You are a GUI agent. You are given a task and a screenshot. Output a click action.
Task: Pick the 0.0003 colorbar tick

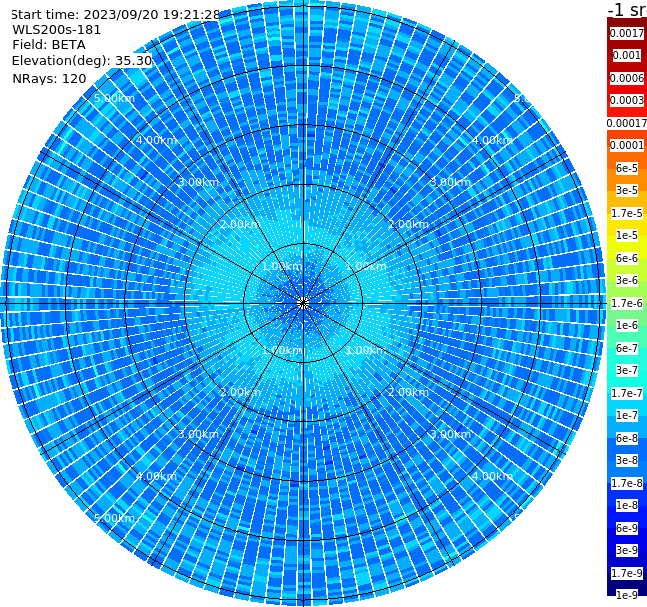627,100
